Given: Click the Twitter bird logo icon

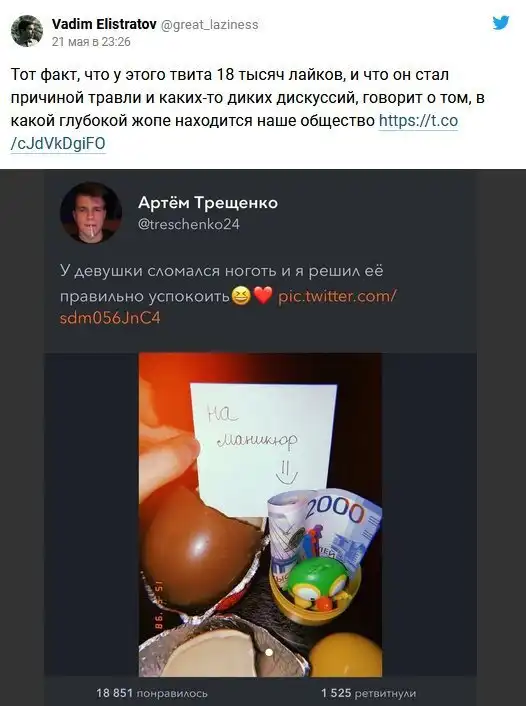Looking at the screenshot, I should (x=501, y=23).
